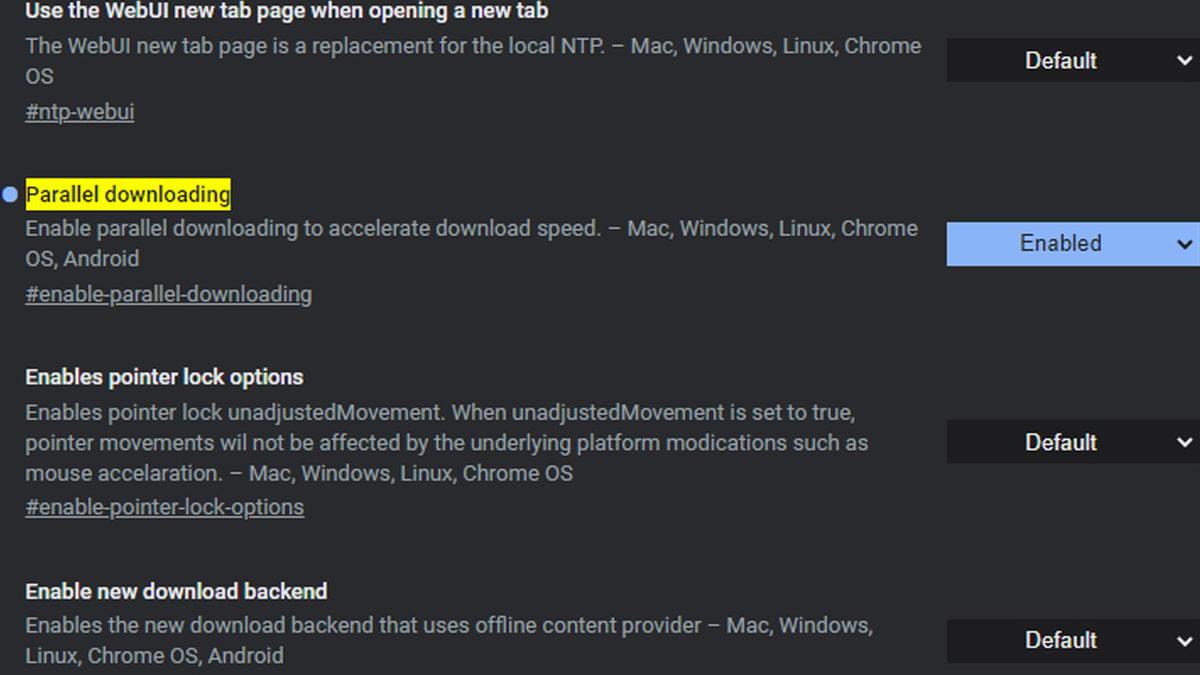
Task: Click the WebUI new tab page flag heading
Action: click(286, 11)
